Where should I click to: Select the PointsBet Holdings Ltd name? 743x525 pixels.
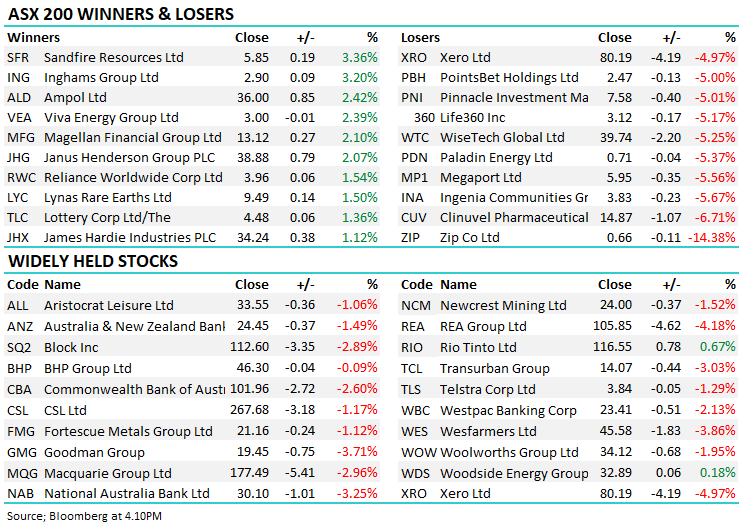coord(509,77)
